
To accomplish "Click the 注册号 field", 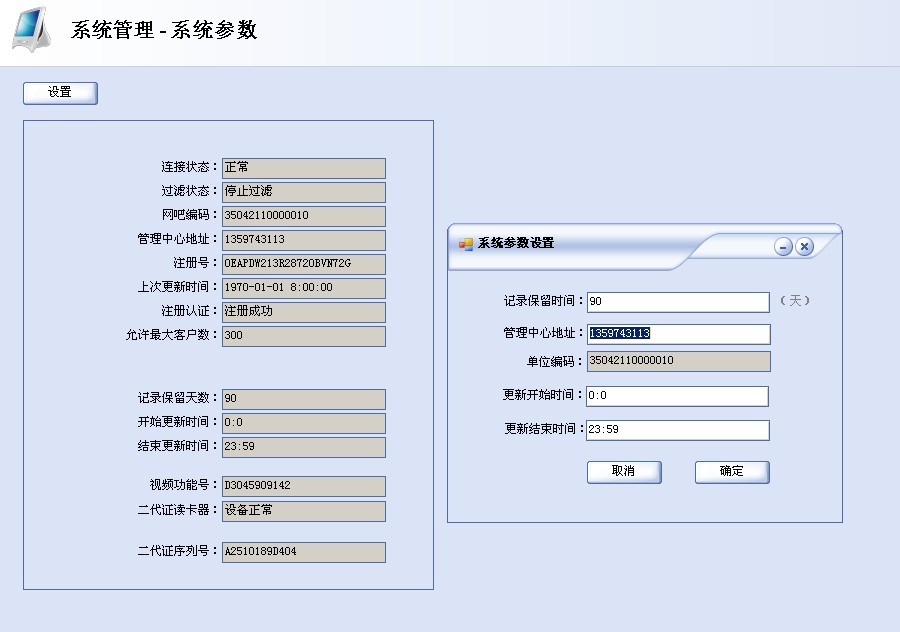I will (x=303, y=264).
